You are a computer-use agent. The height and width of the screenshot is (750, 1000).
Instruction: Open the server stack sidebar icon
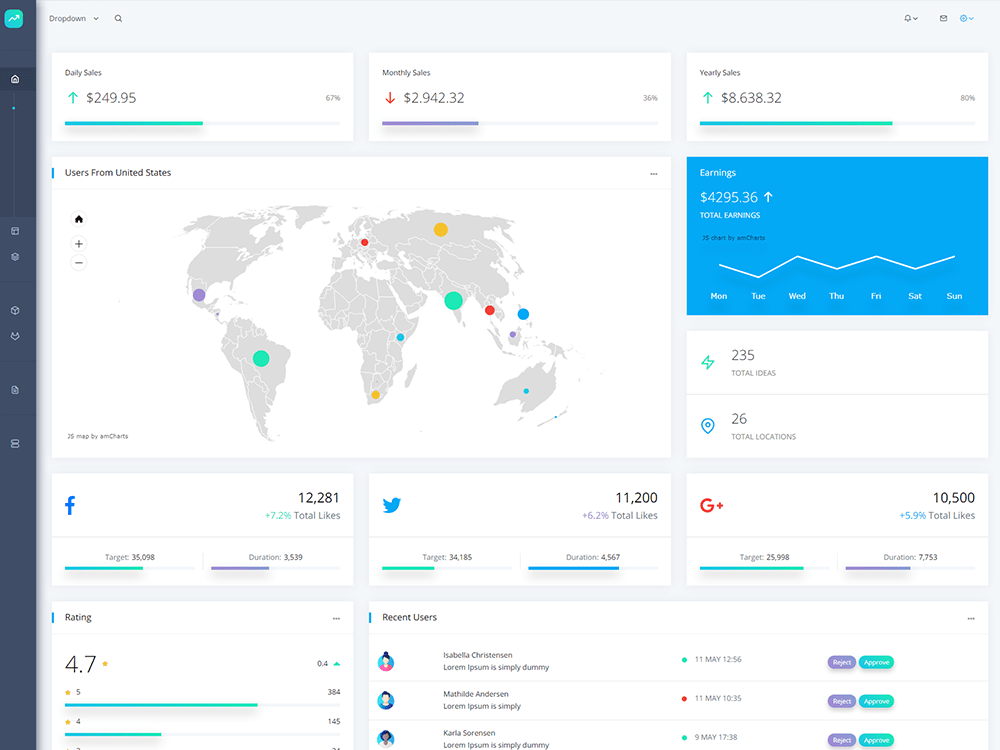(x=15, y=443)
